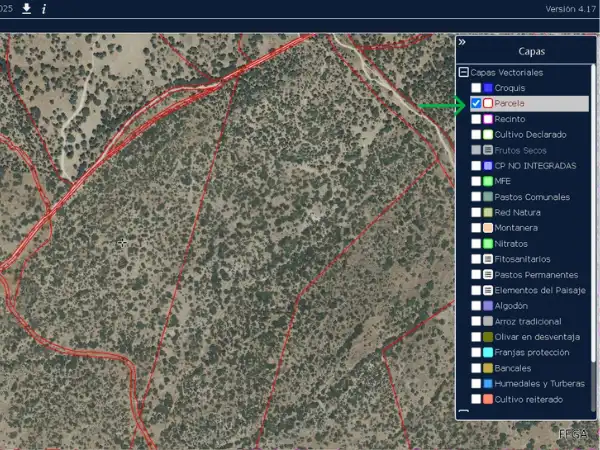Screen dimensions: 600x450
Task: Enable the Croquis layer checkbox
Action: click(x=476, y=88)
